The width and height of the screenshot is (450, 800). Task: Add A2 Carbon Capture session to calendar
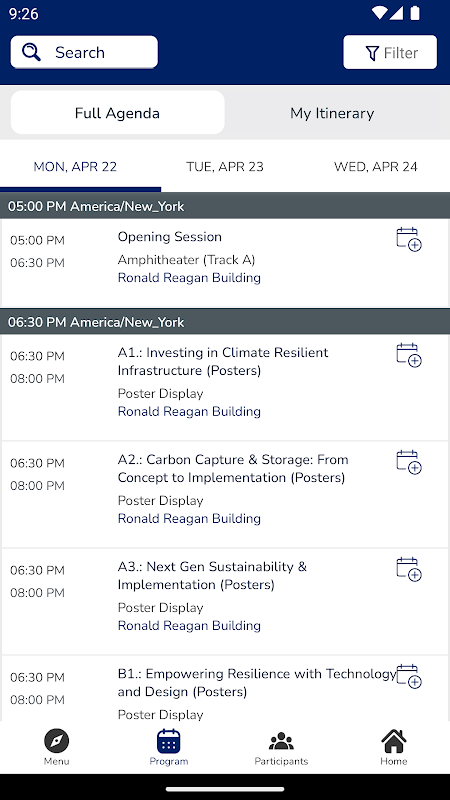coord(409,462)
